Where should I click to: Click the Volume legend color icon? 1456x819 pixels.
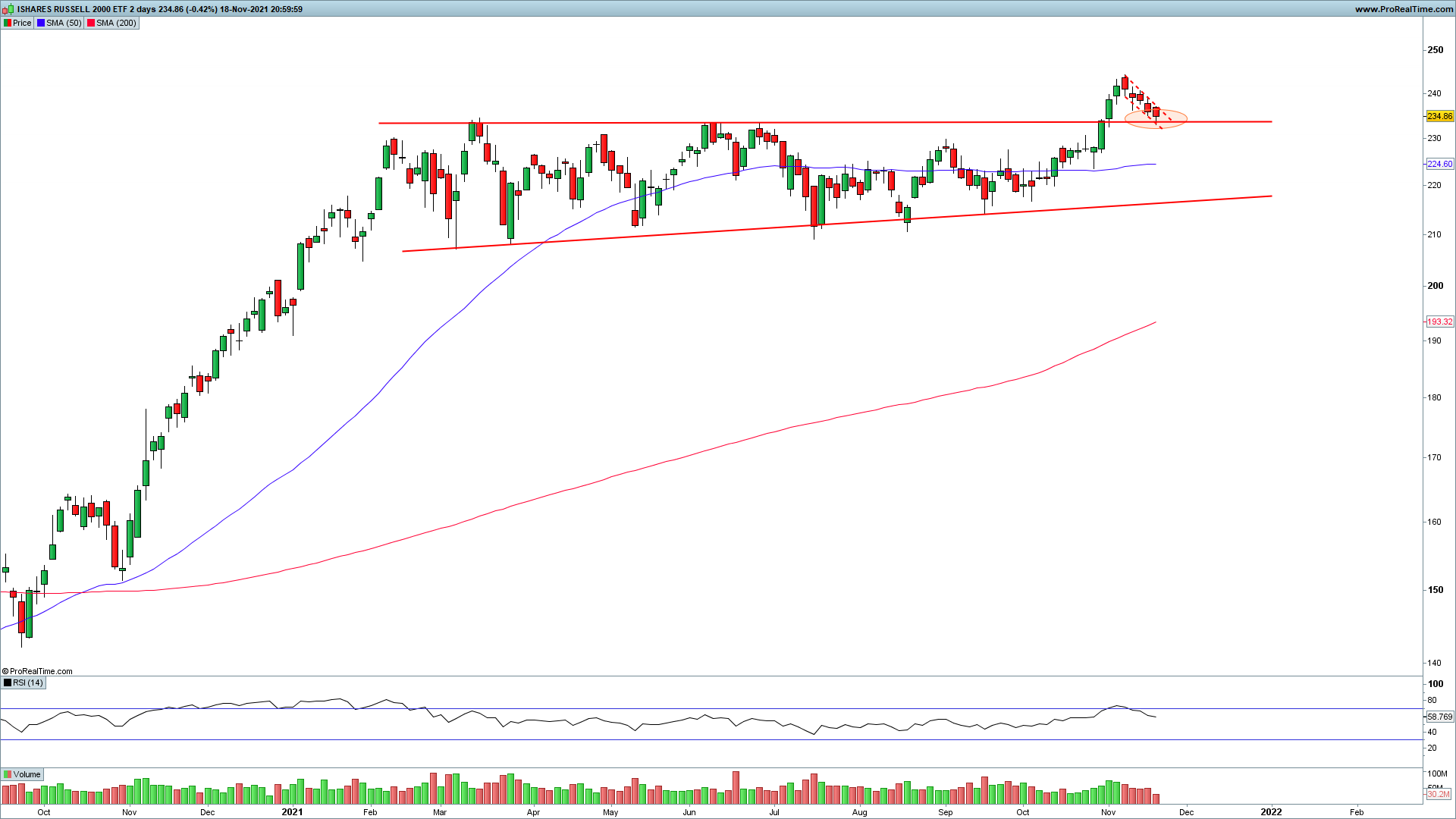[8, 774]
